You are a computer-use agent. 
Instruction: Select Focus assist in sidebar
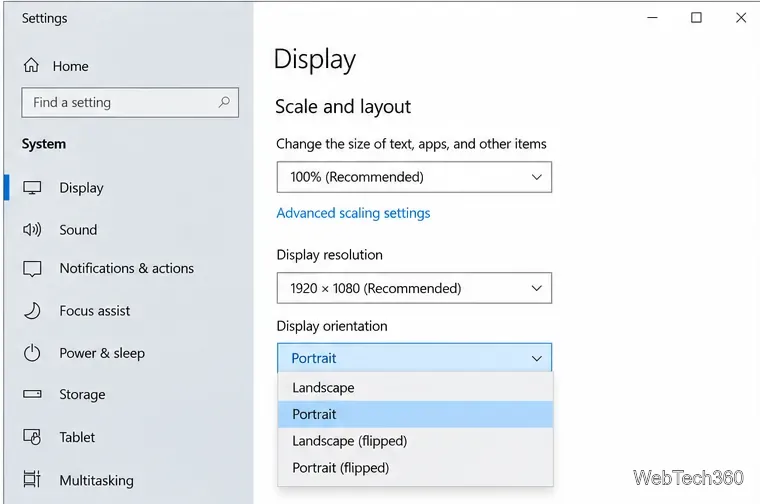[x=95, y=311]
